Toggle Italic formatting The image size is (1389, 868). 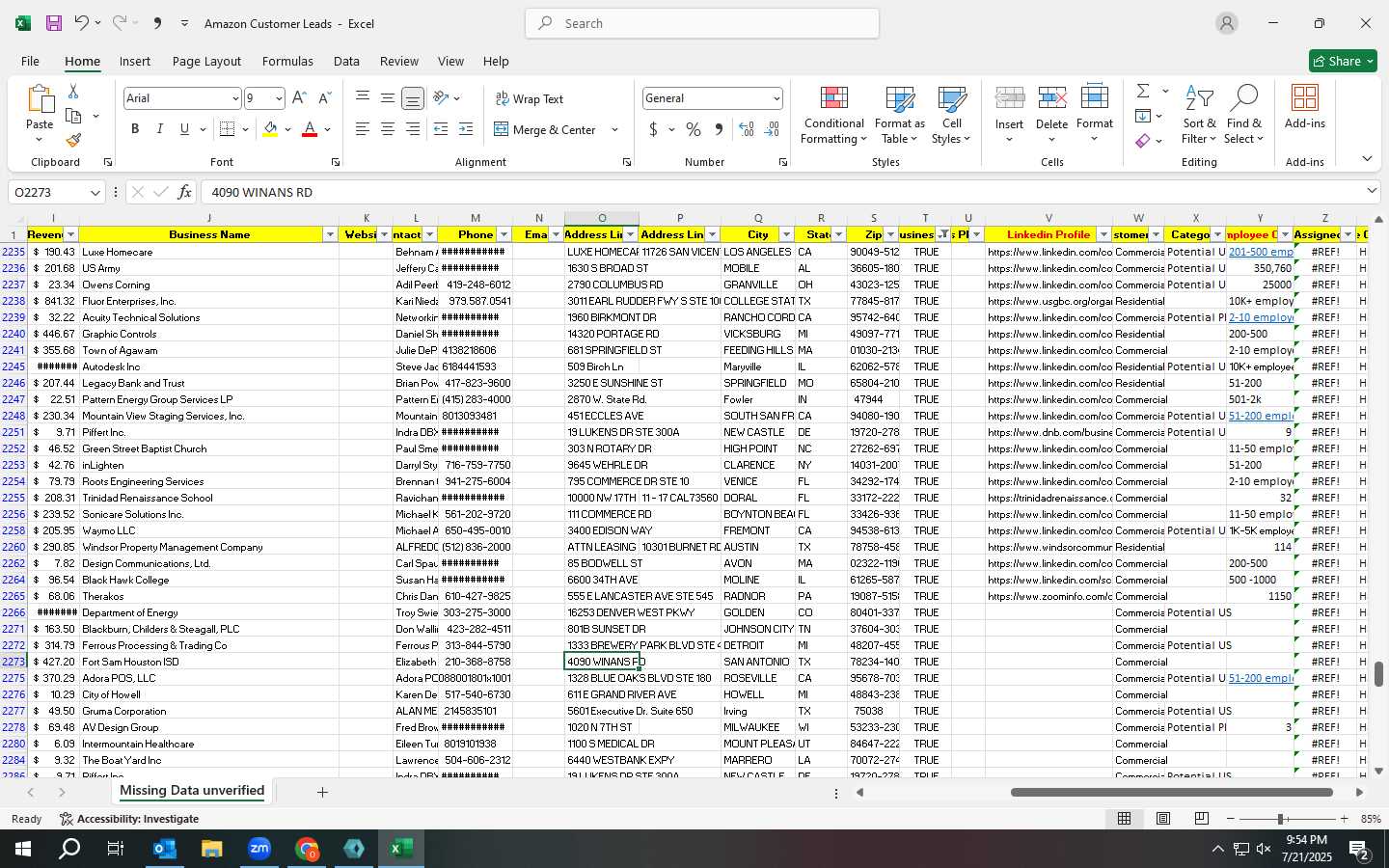tap(159, 129)
